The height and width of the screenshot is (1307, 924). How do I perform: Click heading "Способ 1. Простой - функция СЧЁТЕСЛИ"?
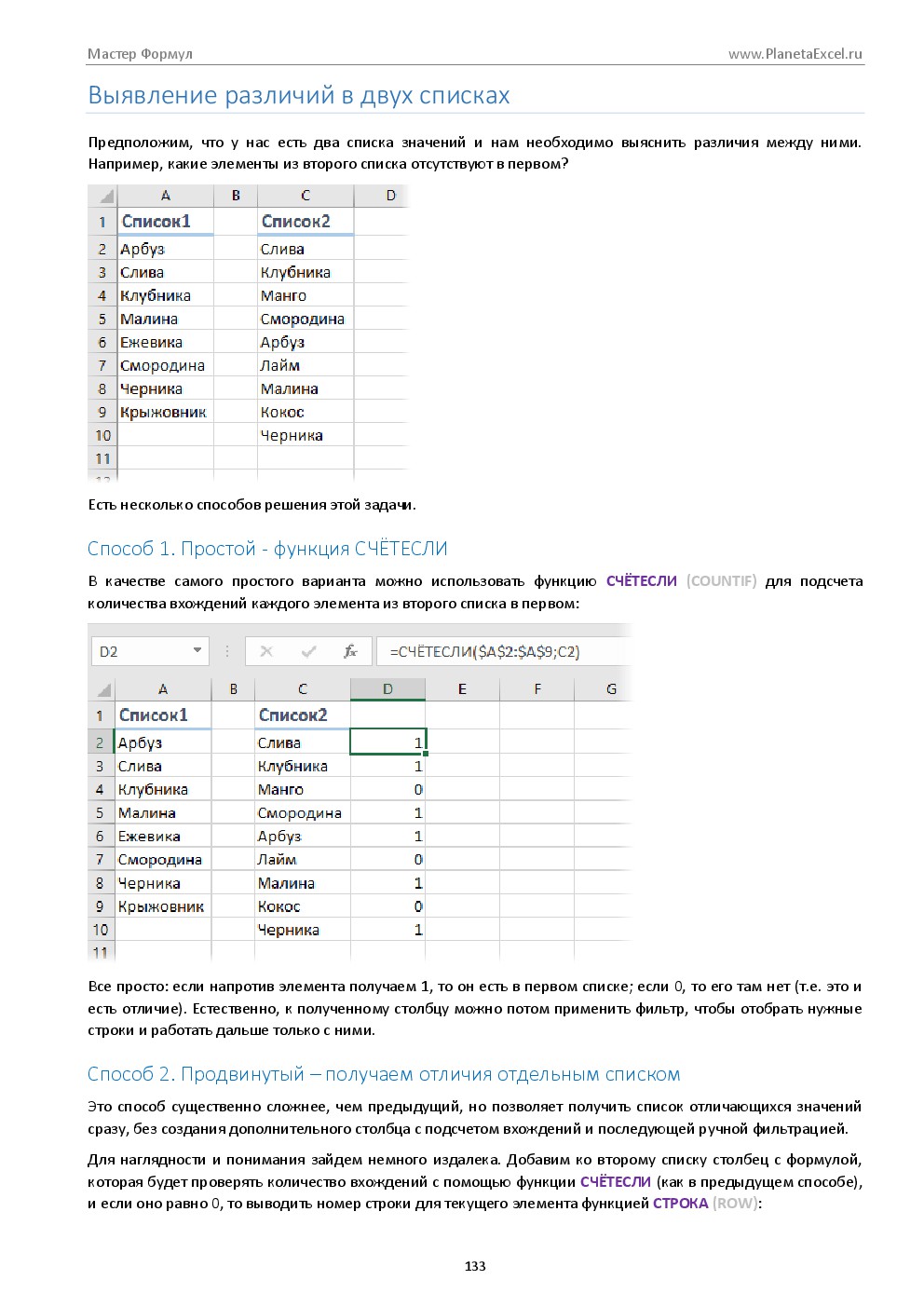click(267, 549)
